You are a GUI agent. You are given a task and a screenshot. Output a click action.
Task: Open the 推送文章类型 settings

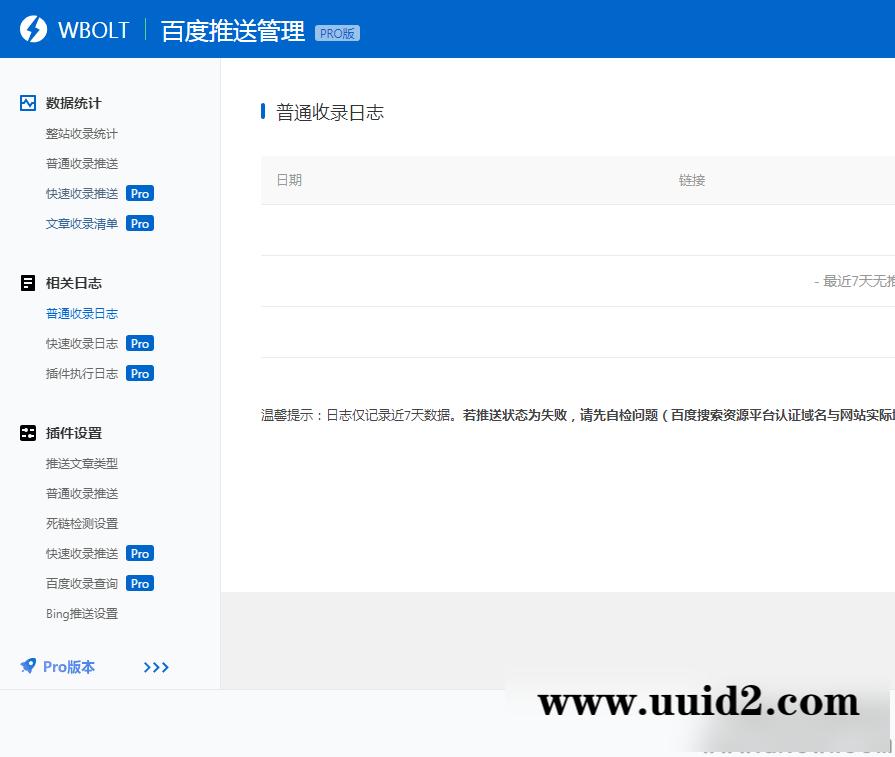[81, 463]
